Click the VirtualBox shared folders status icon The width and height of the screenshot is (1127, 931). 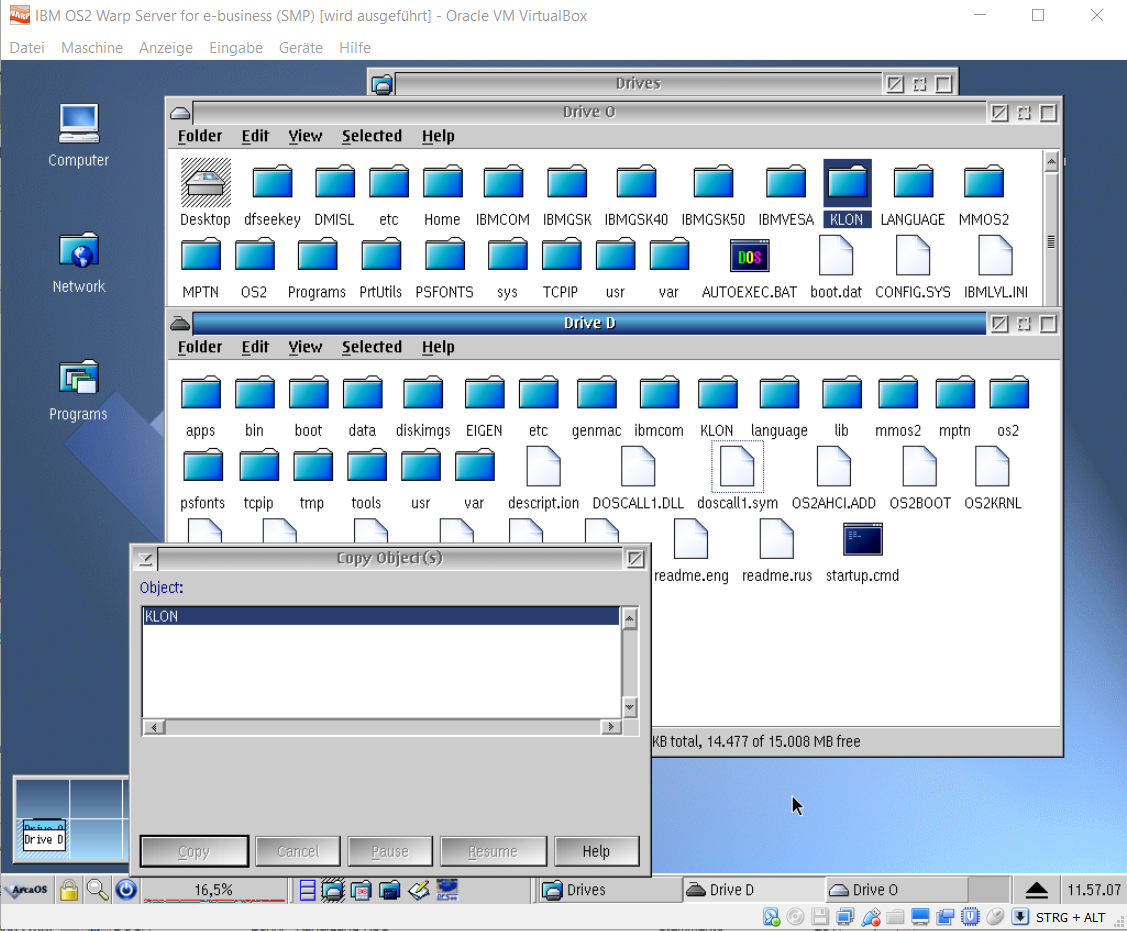[895, 917]
